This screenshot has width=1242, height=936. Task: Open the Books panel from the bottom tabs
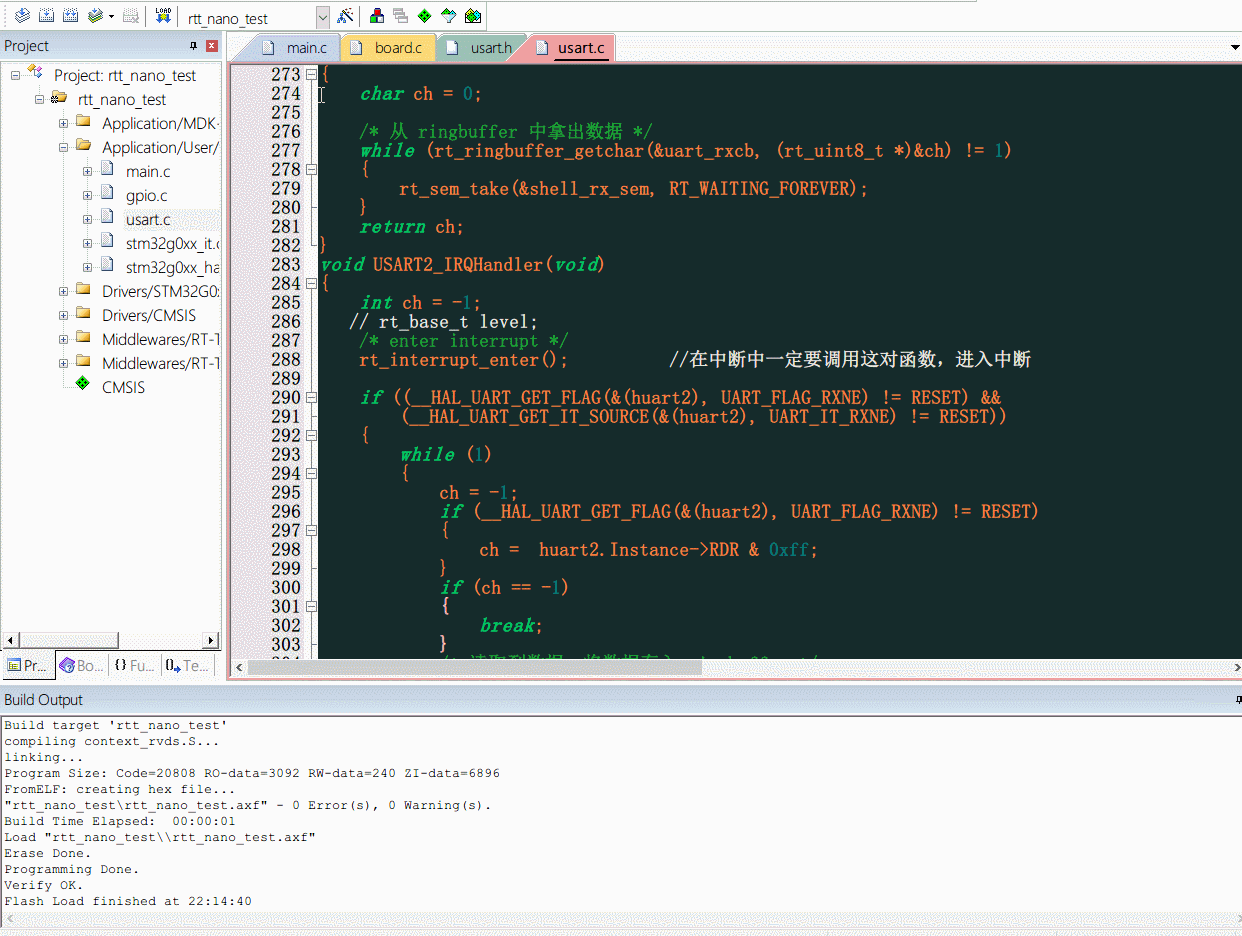[80, 665]
